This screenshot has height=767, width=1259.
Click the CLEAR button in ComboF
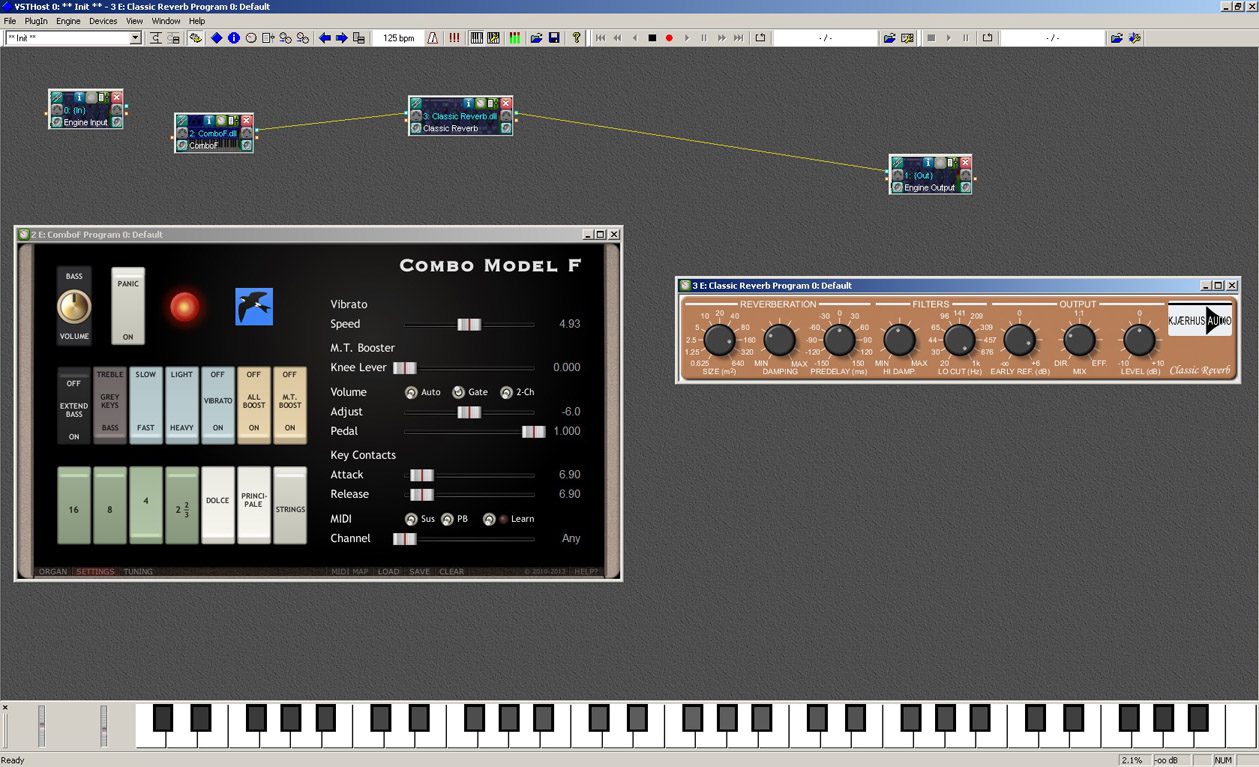pos(452,572)
